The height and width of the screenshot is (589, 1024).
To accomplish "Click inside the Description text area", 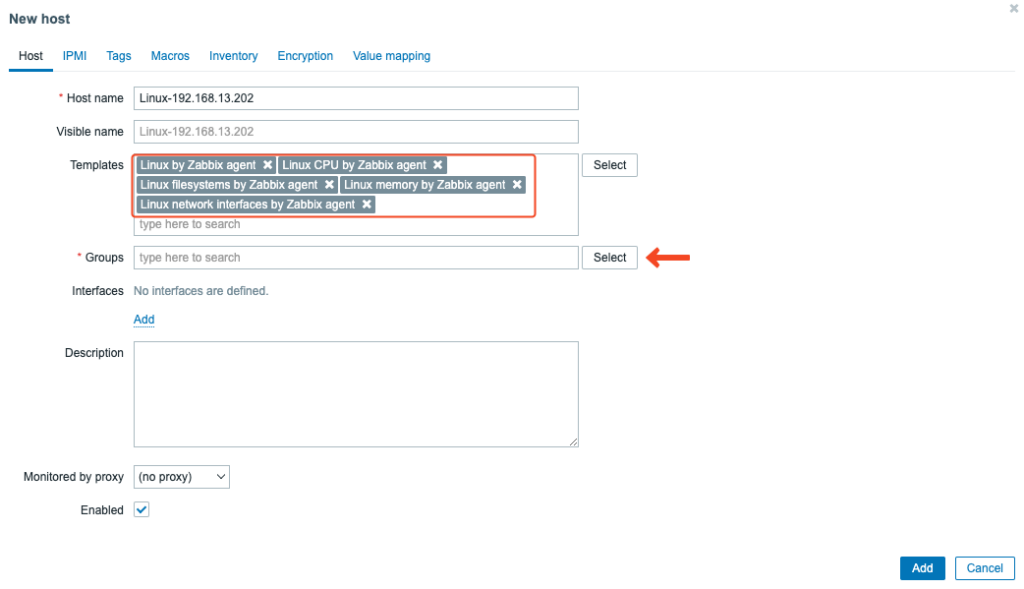I will [x=356, y=394].
